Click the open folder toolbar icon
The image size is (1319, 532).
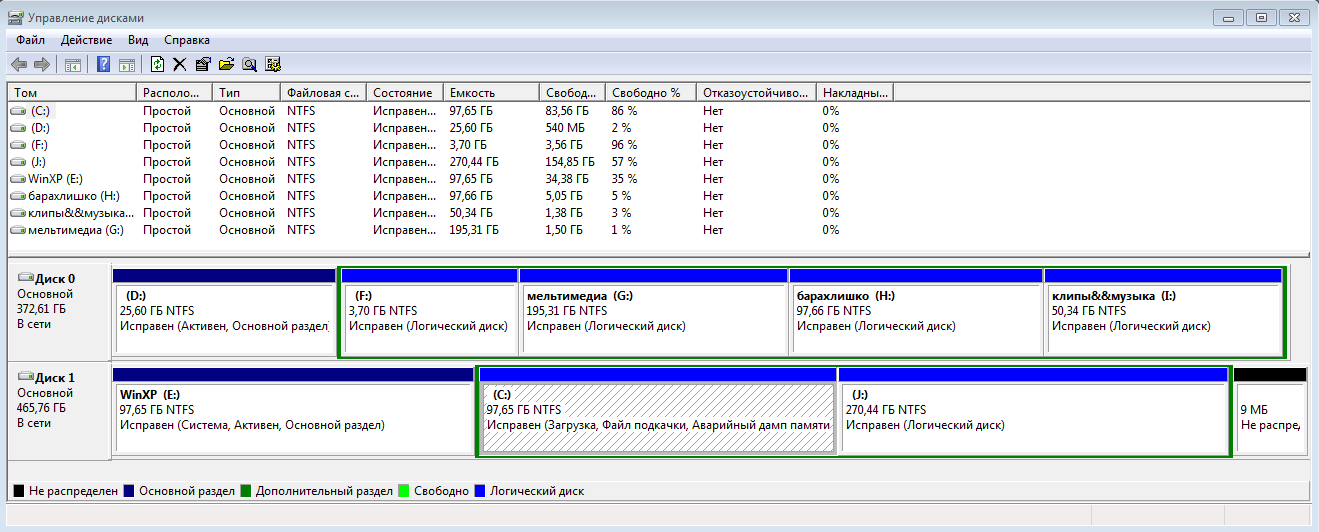point(226,64)
